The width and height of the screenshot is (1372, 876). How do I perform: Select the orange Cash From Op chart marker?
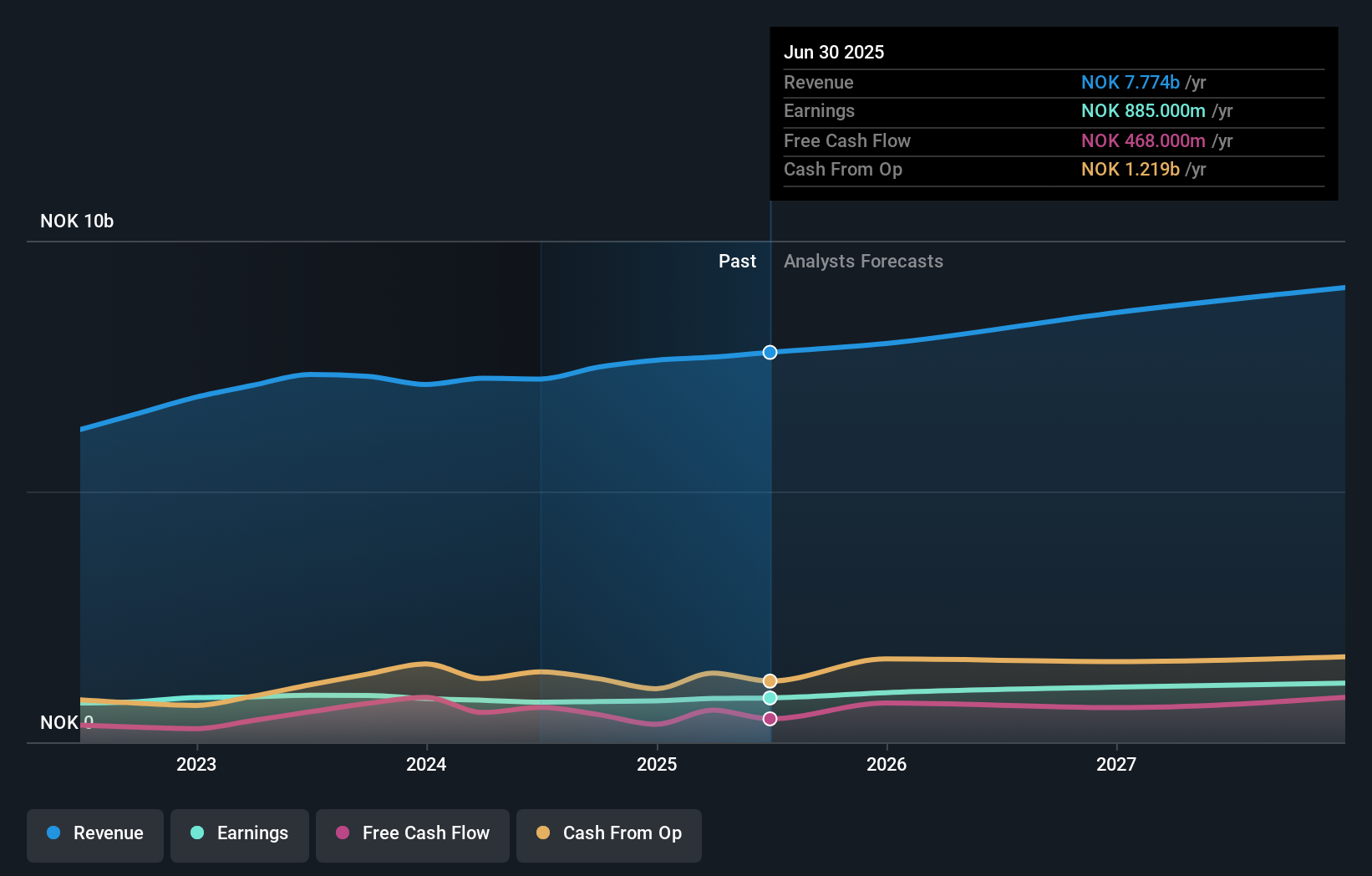point(770,680)
